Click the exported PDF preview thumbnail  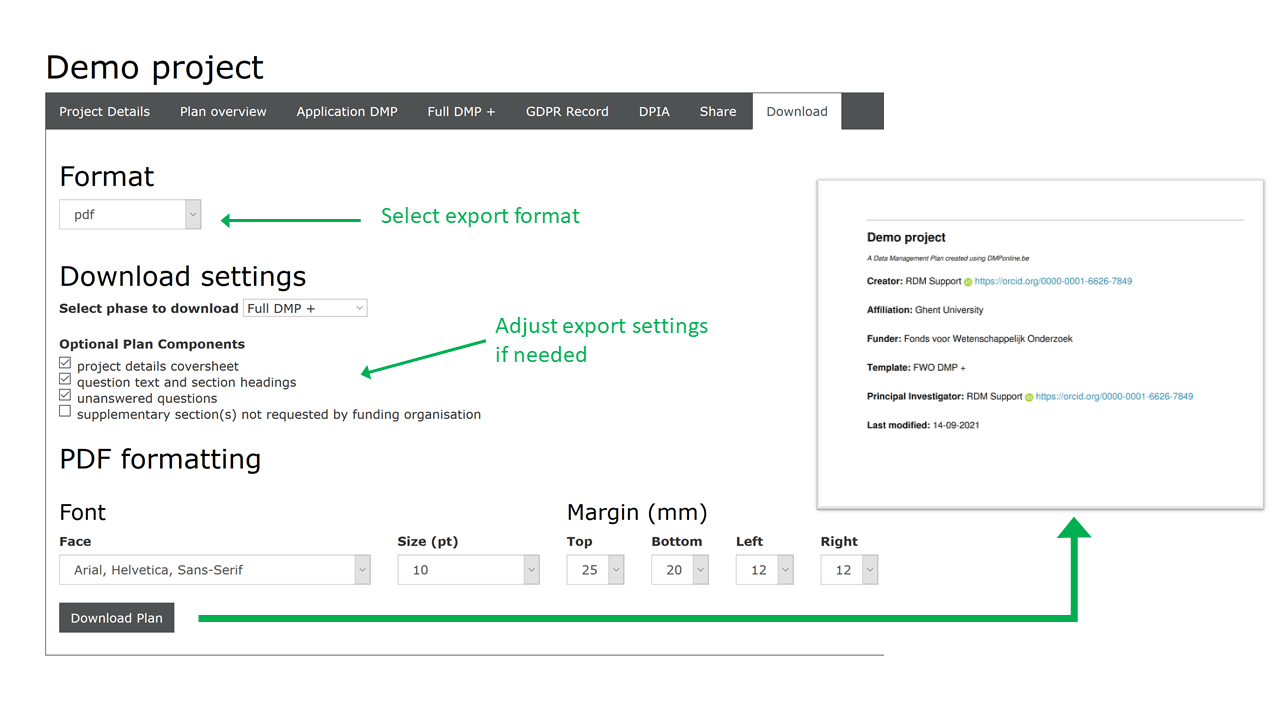[x=1039, y=345]
